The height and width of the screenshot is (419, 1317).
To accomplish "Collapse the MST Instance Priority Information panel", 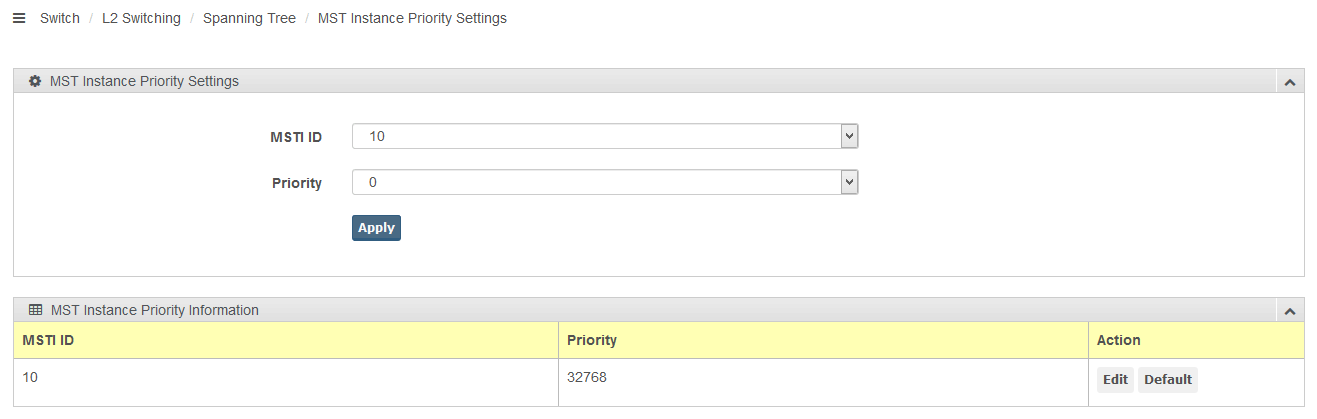I will coord(1289,311).
